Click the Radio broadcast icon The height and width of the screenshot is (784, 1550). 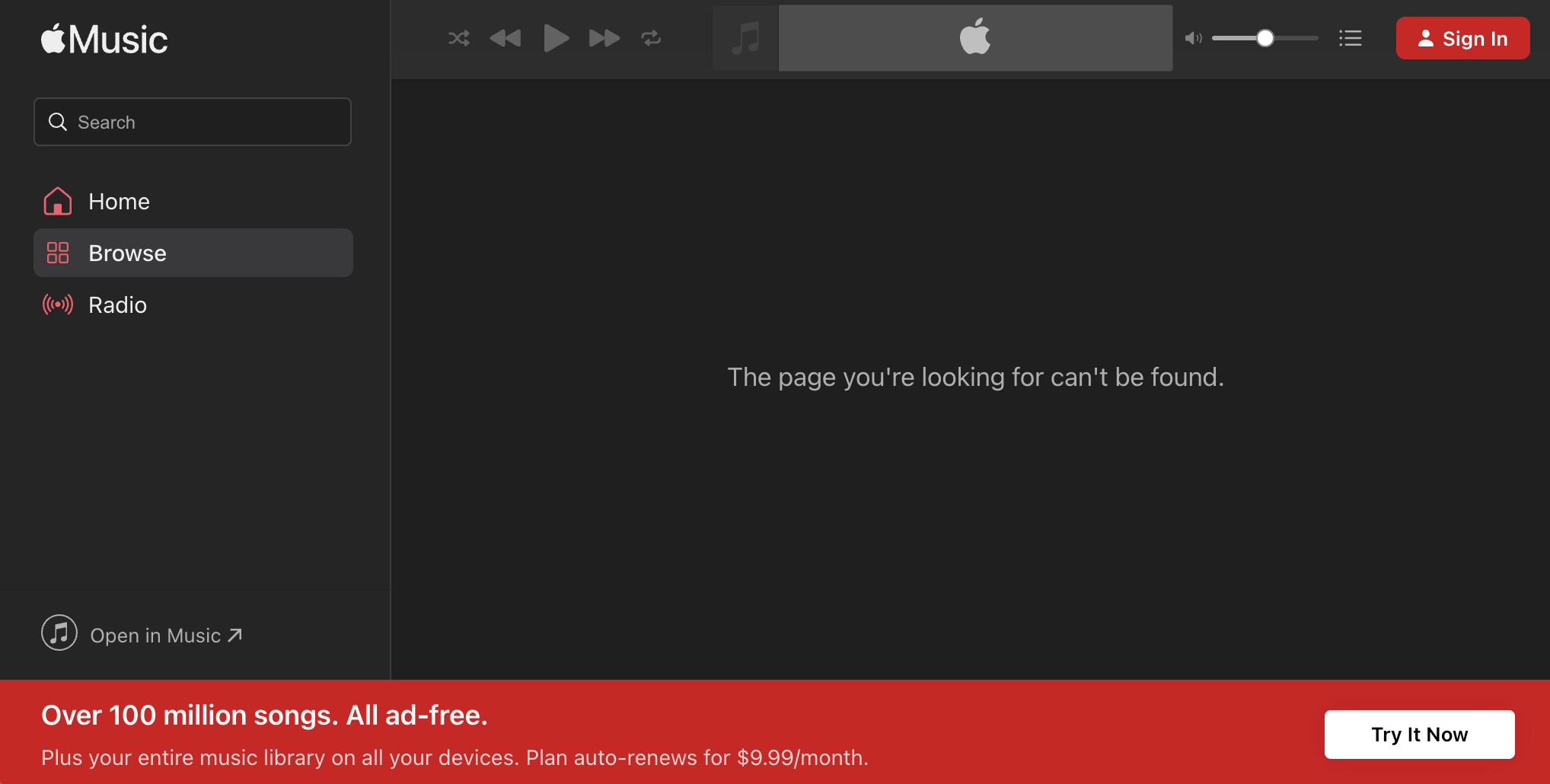click(58, 304)
